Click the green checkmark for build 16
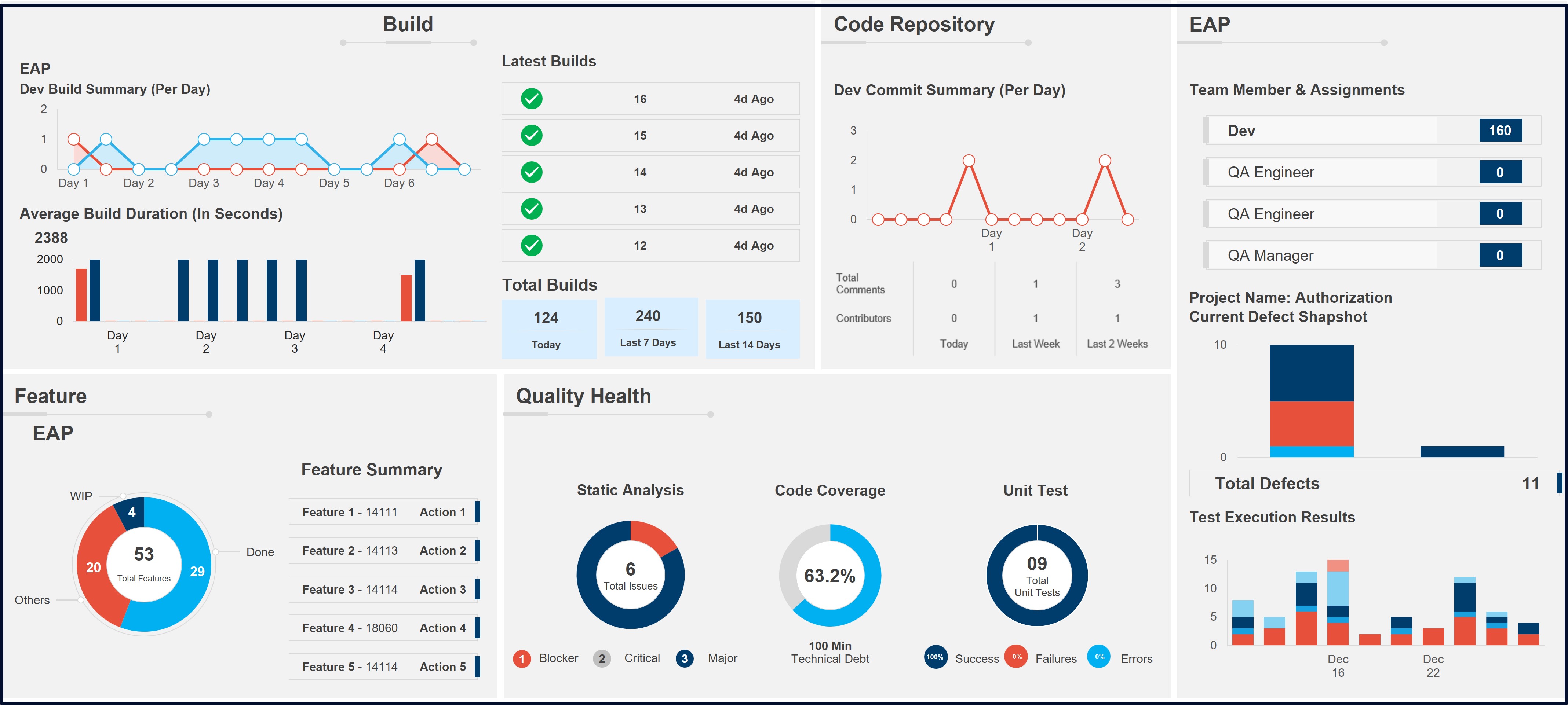This screenshot has height=705, width=1568. pyautogui.click(x=531, y=99)
